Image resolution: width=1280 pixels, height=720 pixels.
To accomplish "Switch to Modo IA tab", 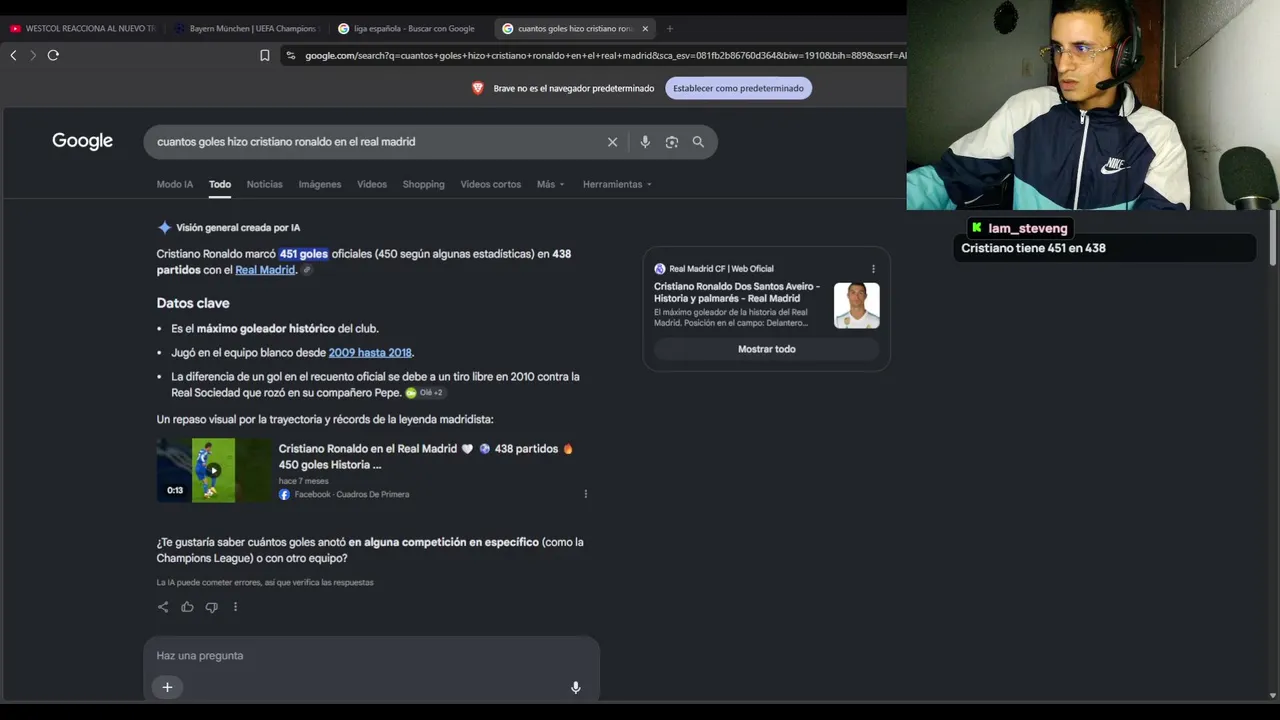I will [175, 184].
